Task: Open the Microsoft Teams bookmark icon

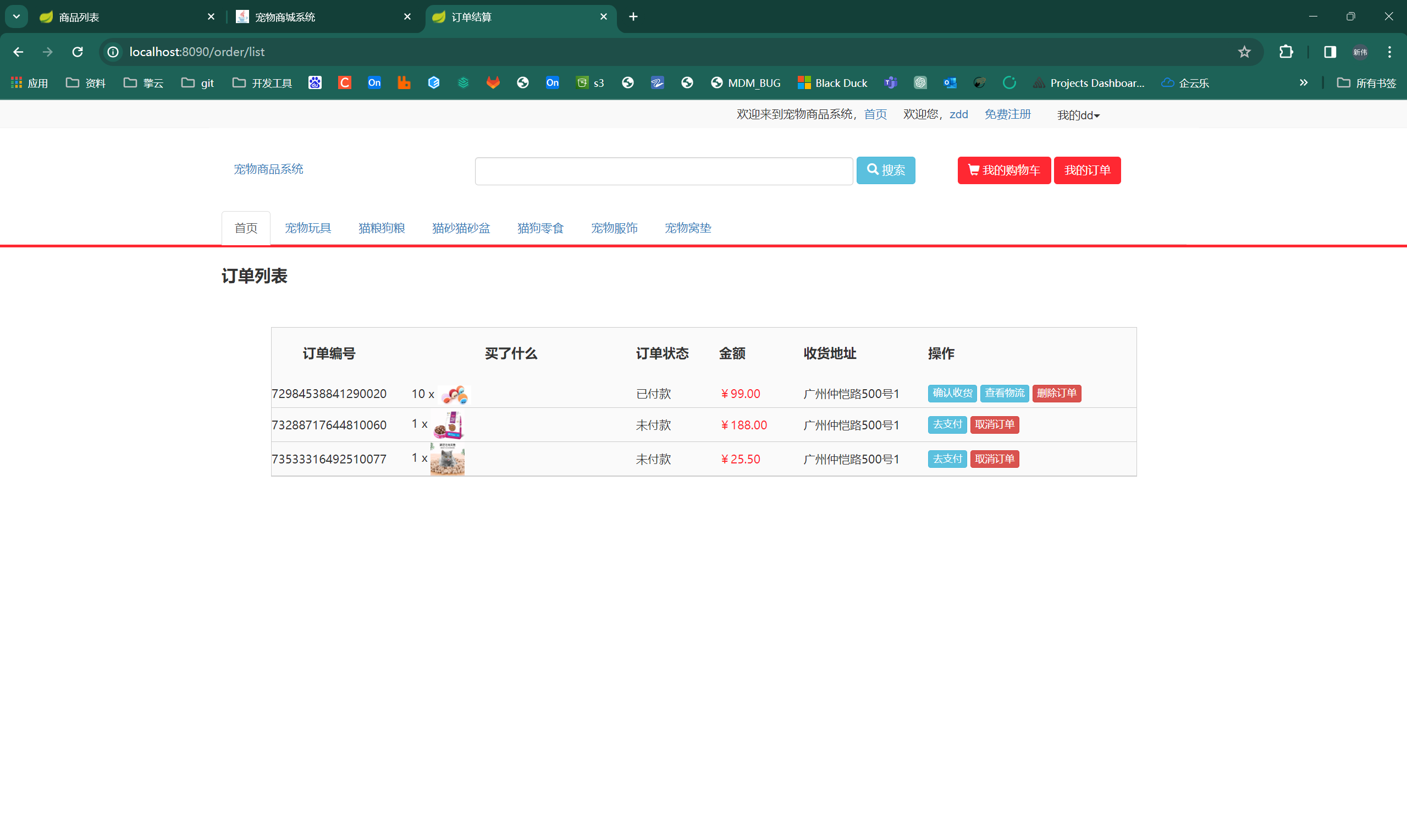Action: [890, 83]
